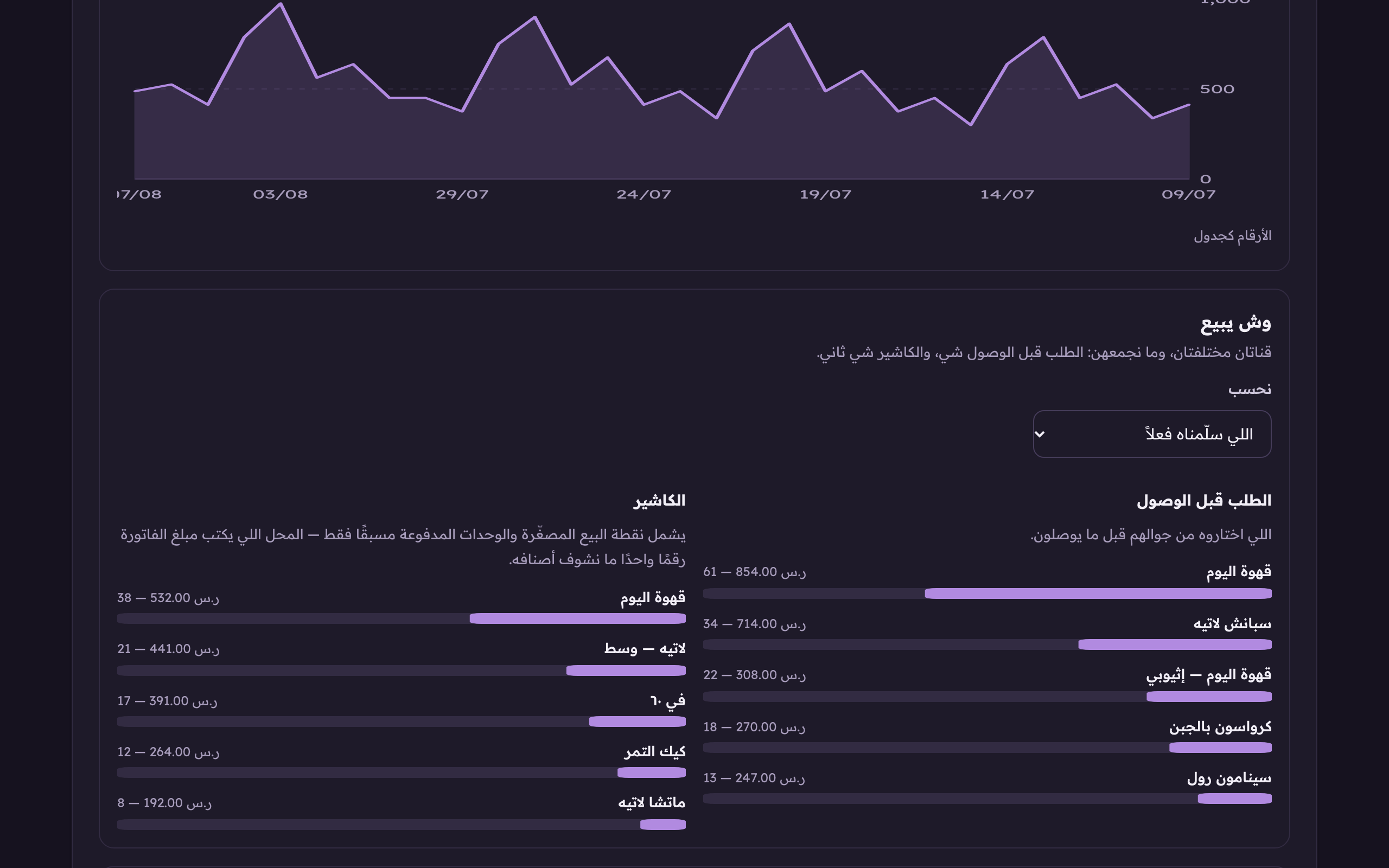Screen dimensions: 1389x868
Task: Click the '8 — 192.00 ر.س' value
Action: (x=165, y=802)
